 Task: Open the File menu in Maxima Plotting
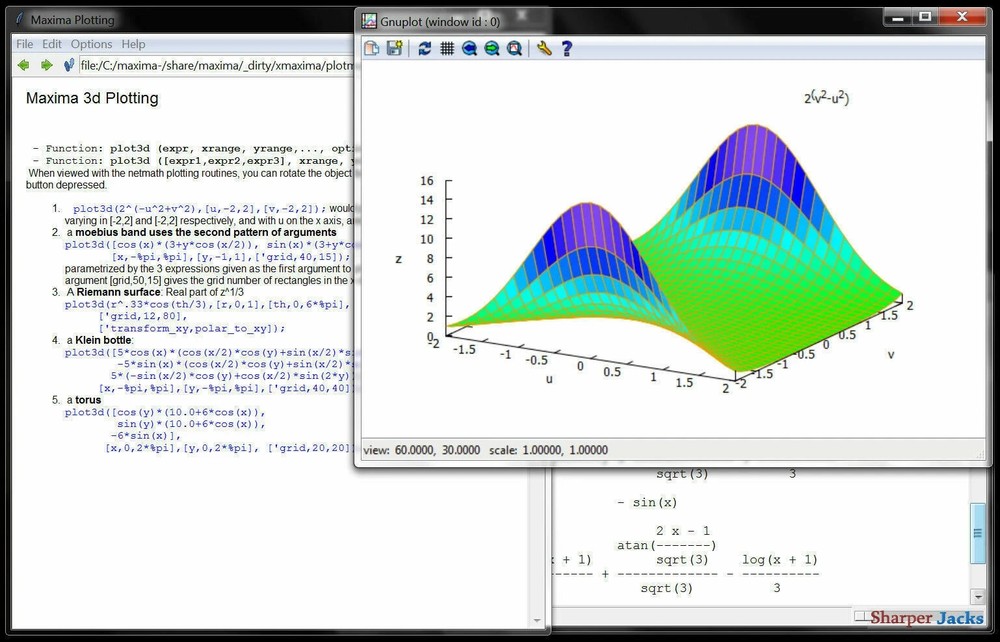(24, 44)
